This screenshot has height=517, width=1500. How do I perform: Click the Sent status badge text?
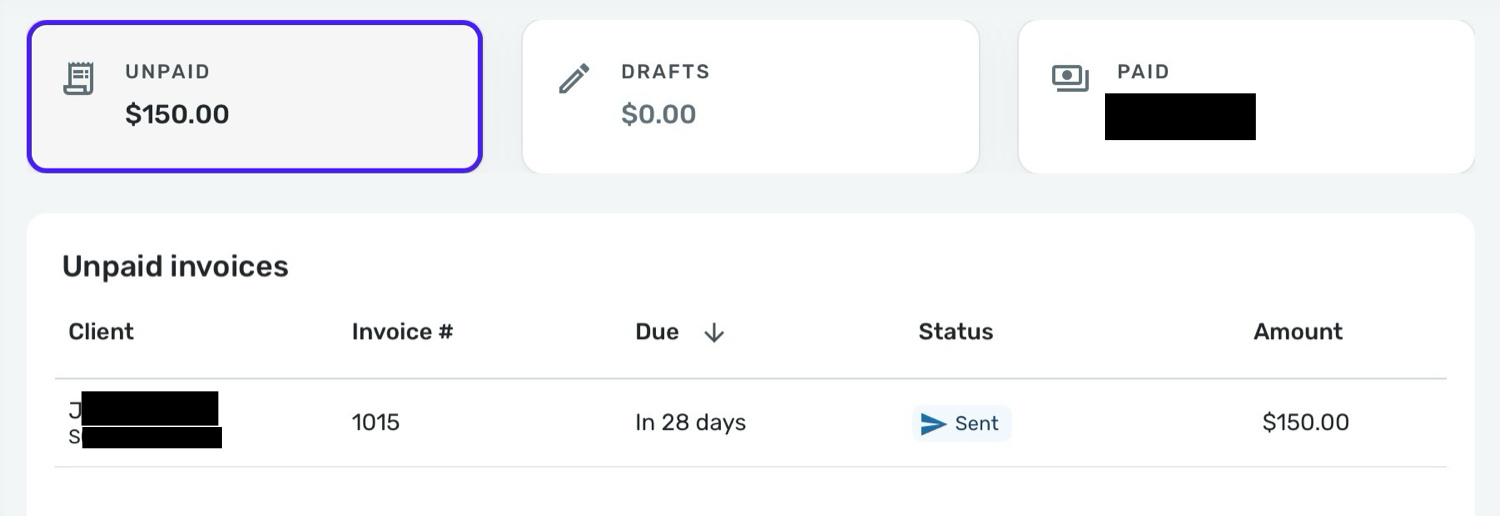click(976, 424)
